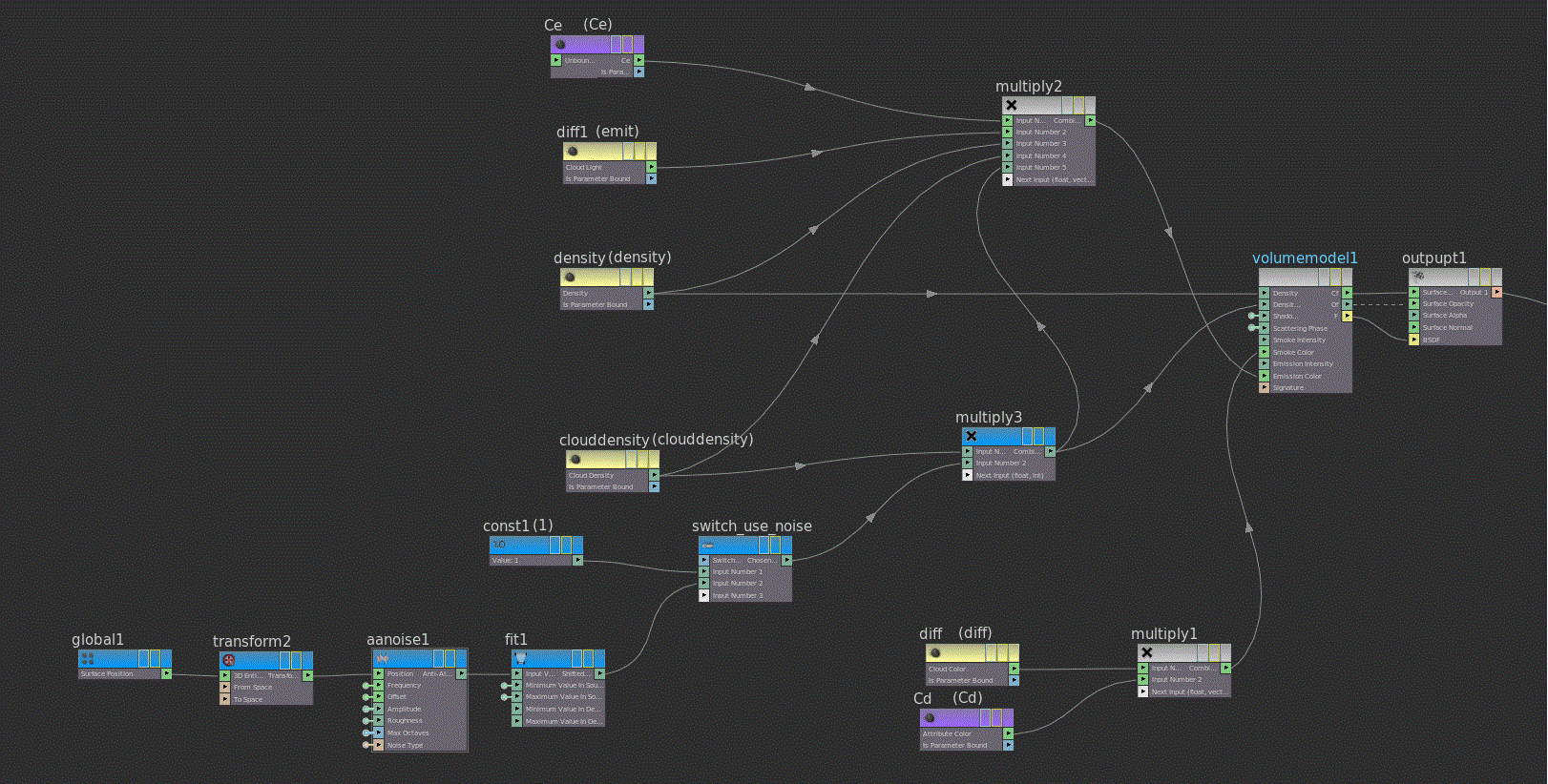Click the multiply3 node's X icon
The width and height of the screenshot is (1548, 784).
(x=972, y=437)
